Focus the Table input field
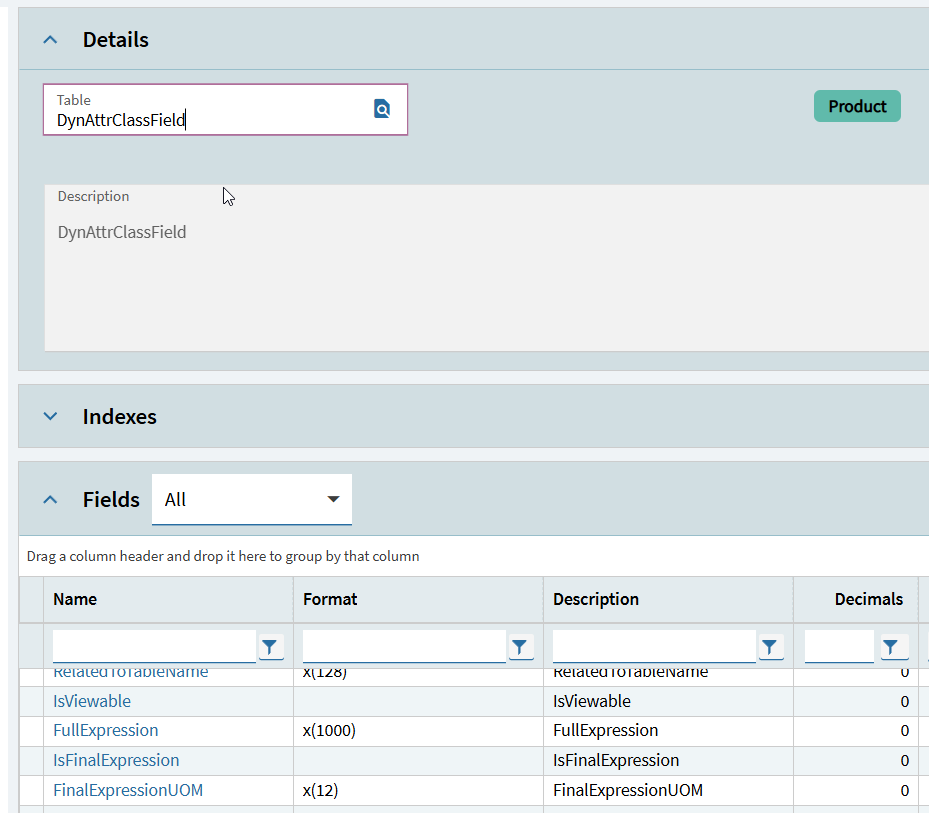The width and height of the screenshot is (929, 813). pyautogui.click(x=205, y=120)
